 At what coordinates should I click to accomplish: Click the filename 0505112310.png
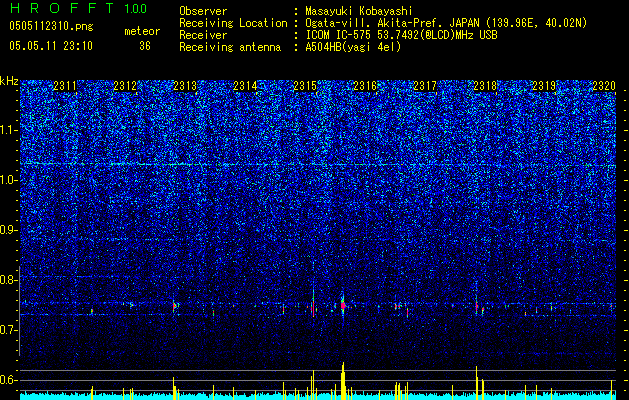tap(51, 26)
